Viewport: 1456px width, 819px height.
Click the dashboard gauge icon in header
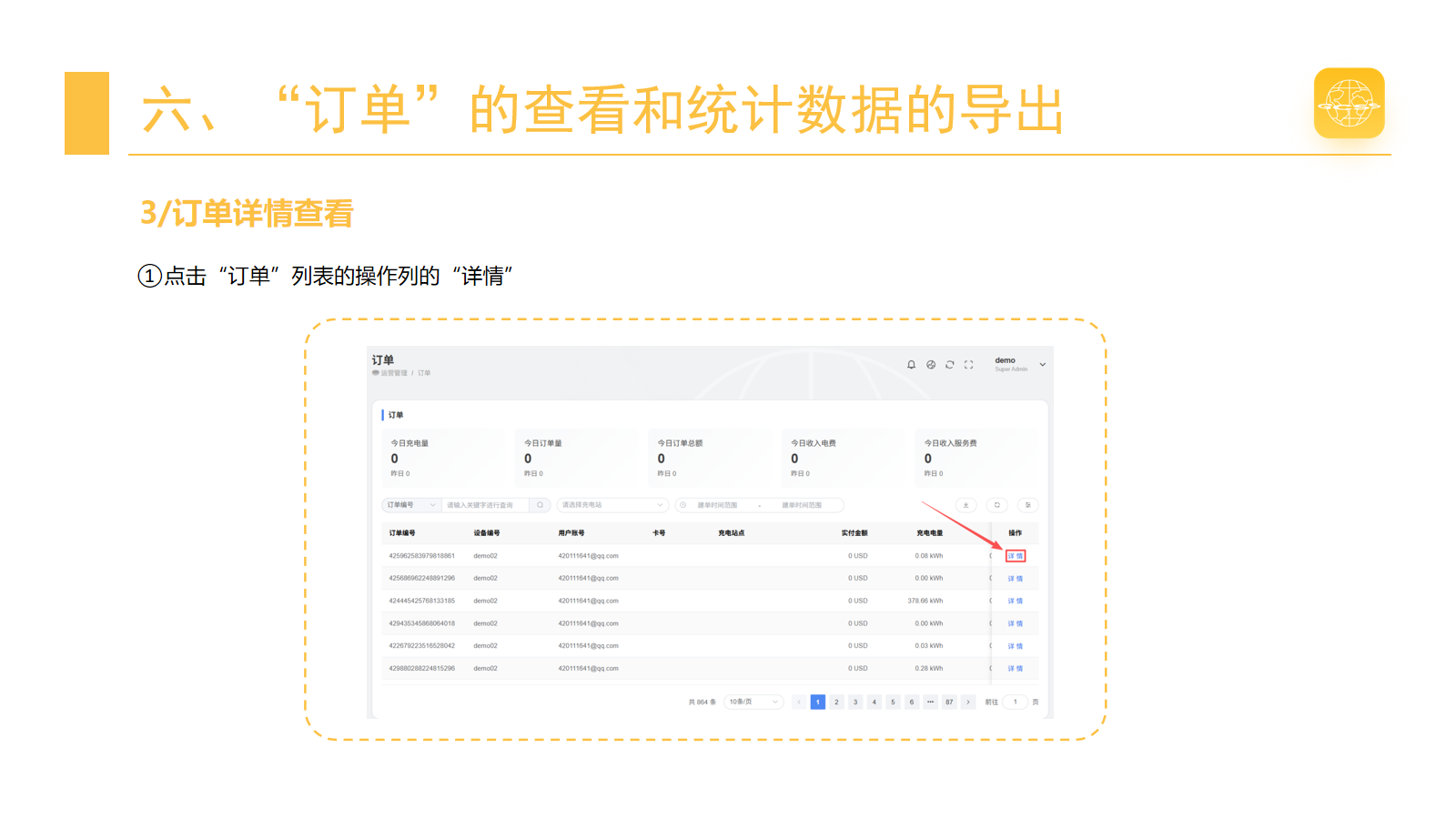(931, 364)
